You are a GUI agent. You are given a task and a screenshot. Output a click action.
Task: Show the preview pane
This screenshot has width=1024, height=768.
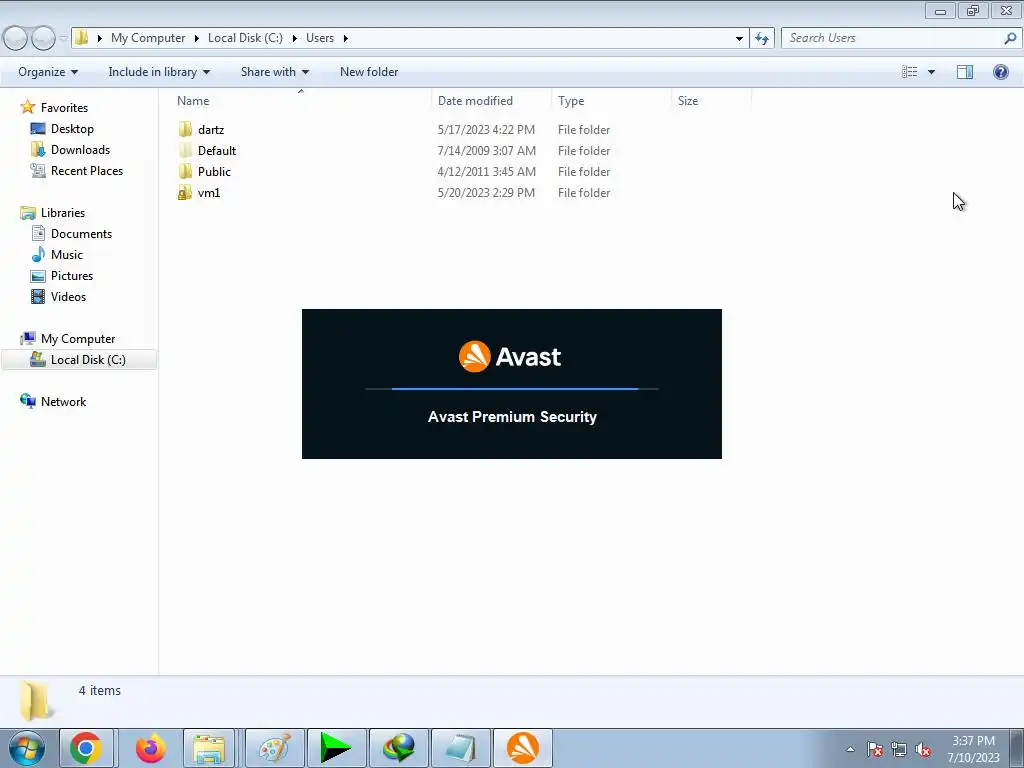tap(965, 72)
